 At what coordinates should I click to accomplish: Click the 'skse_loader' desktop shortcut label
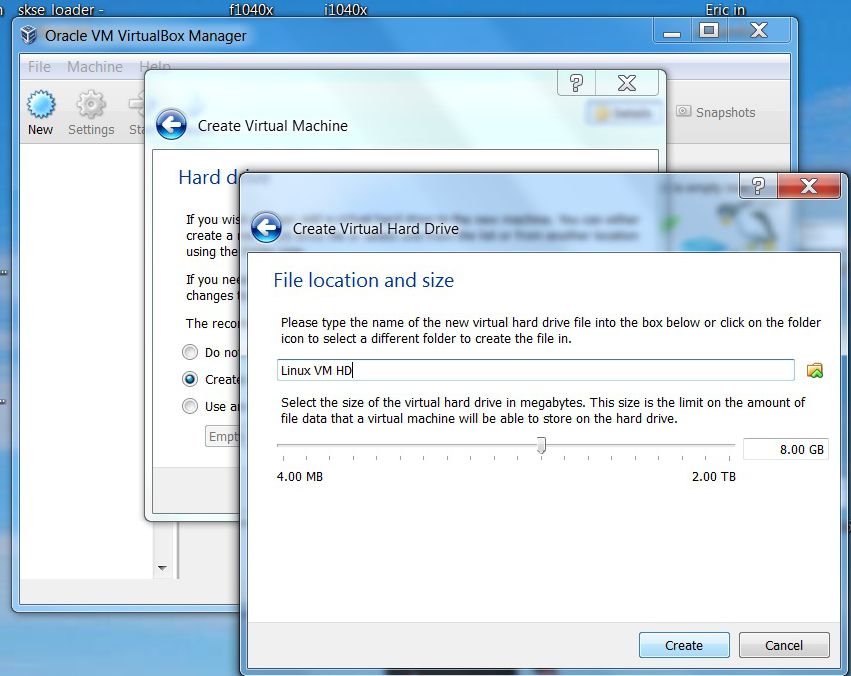[x=61, y=10]
